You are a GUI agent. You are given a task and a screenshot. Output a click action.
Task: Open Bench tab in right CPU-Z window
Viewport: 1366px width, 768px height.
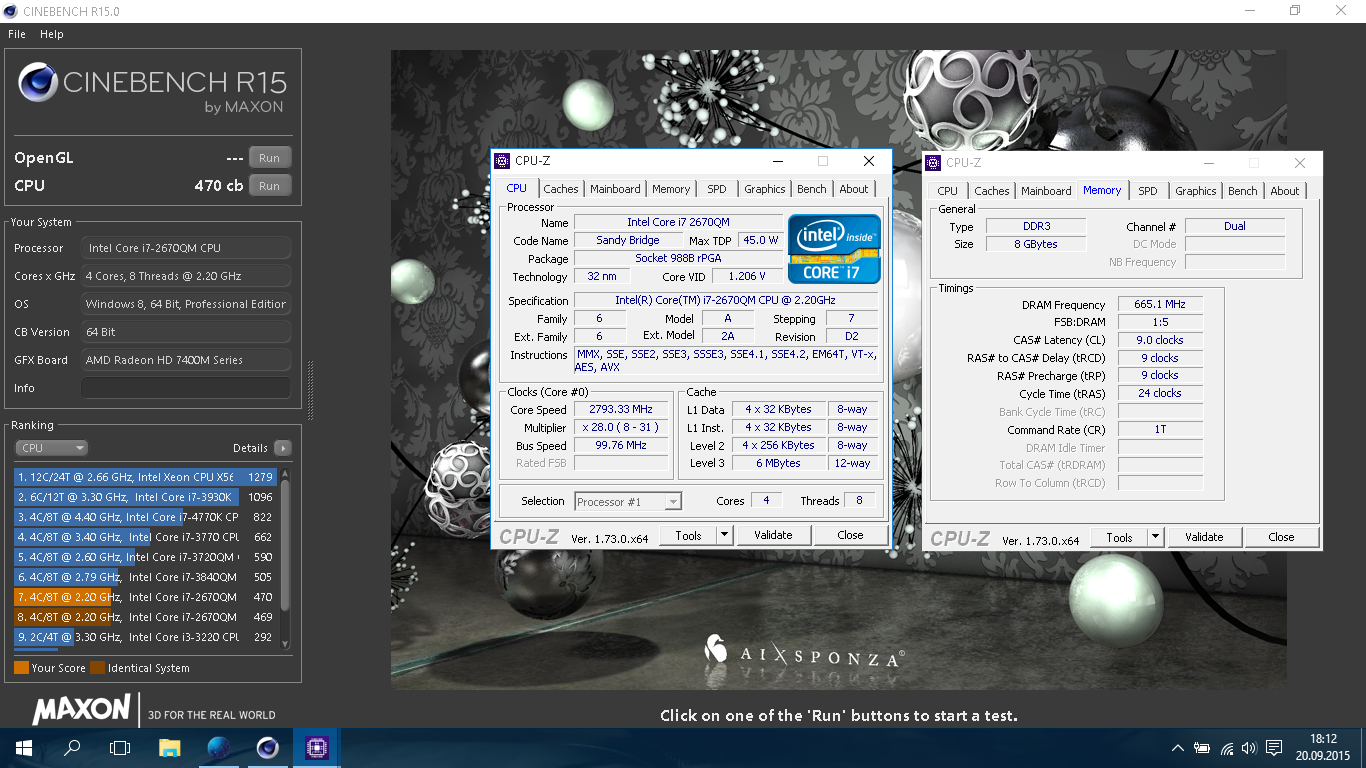pyautogui.click(x=1243, y=191)
